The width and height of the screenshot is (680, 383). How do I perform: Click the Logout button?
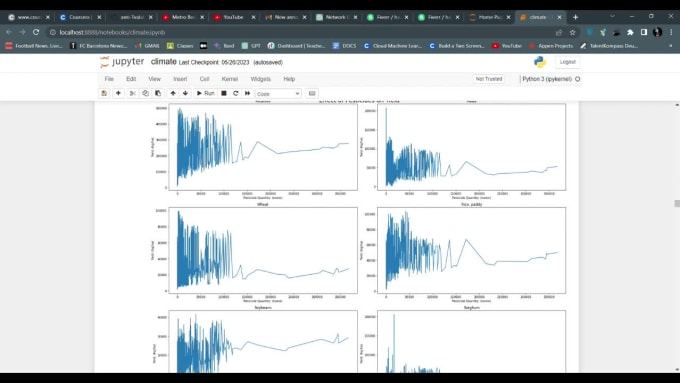[567, 62]
